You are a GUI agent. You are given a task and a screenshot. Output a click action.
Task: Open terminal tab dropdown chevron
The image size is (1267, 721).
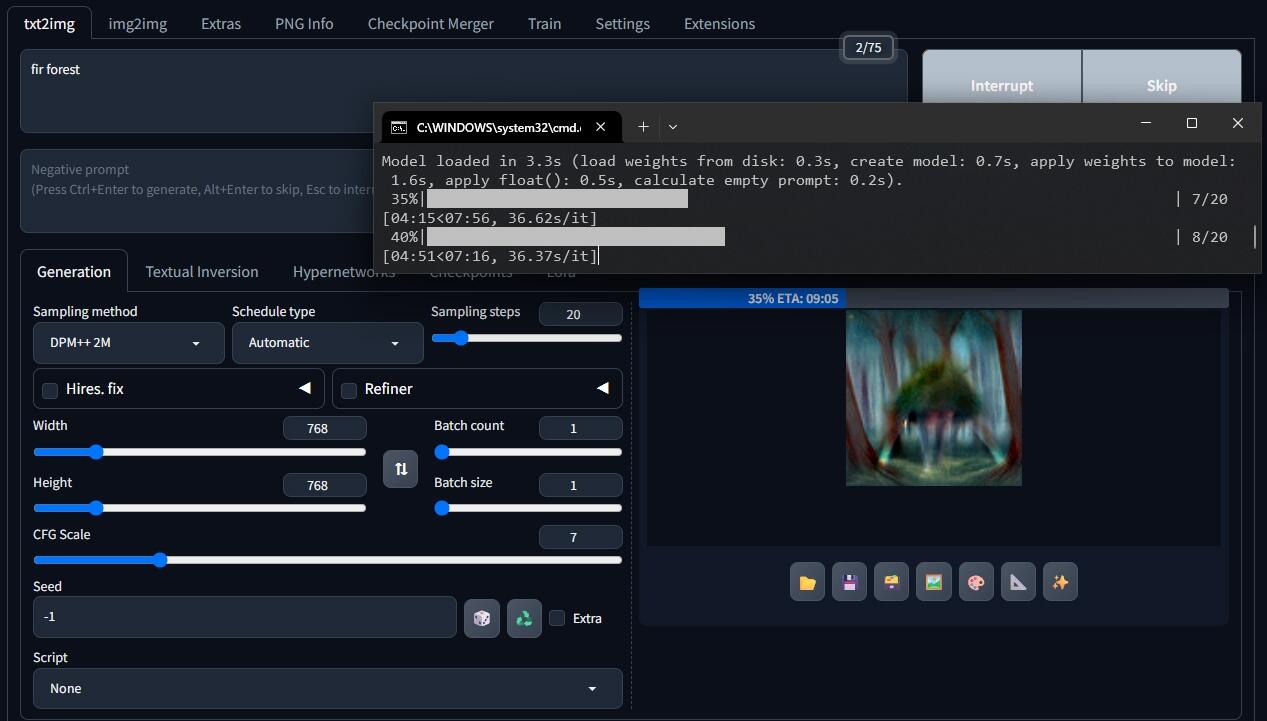pyautogui.click(x=673, y=126)
